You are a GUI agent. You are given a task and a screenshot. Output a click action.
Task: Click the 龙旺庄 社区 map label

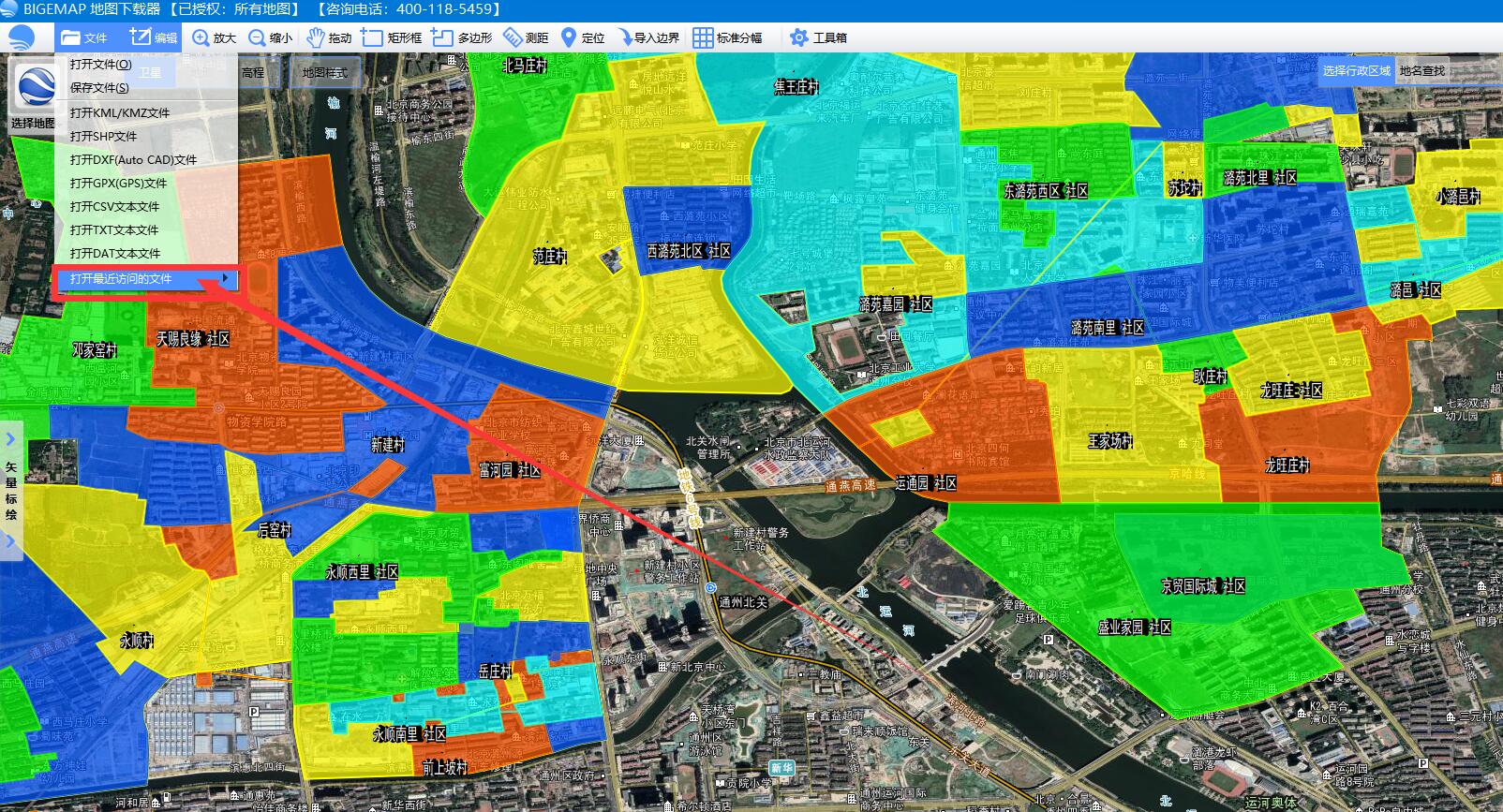pos(1291,391)
